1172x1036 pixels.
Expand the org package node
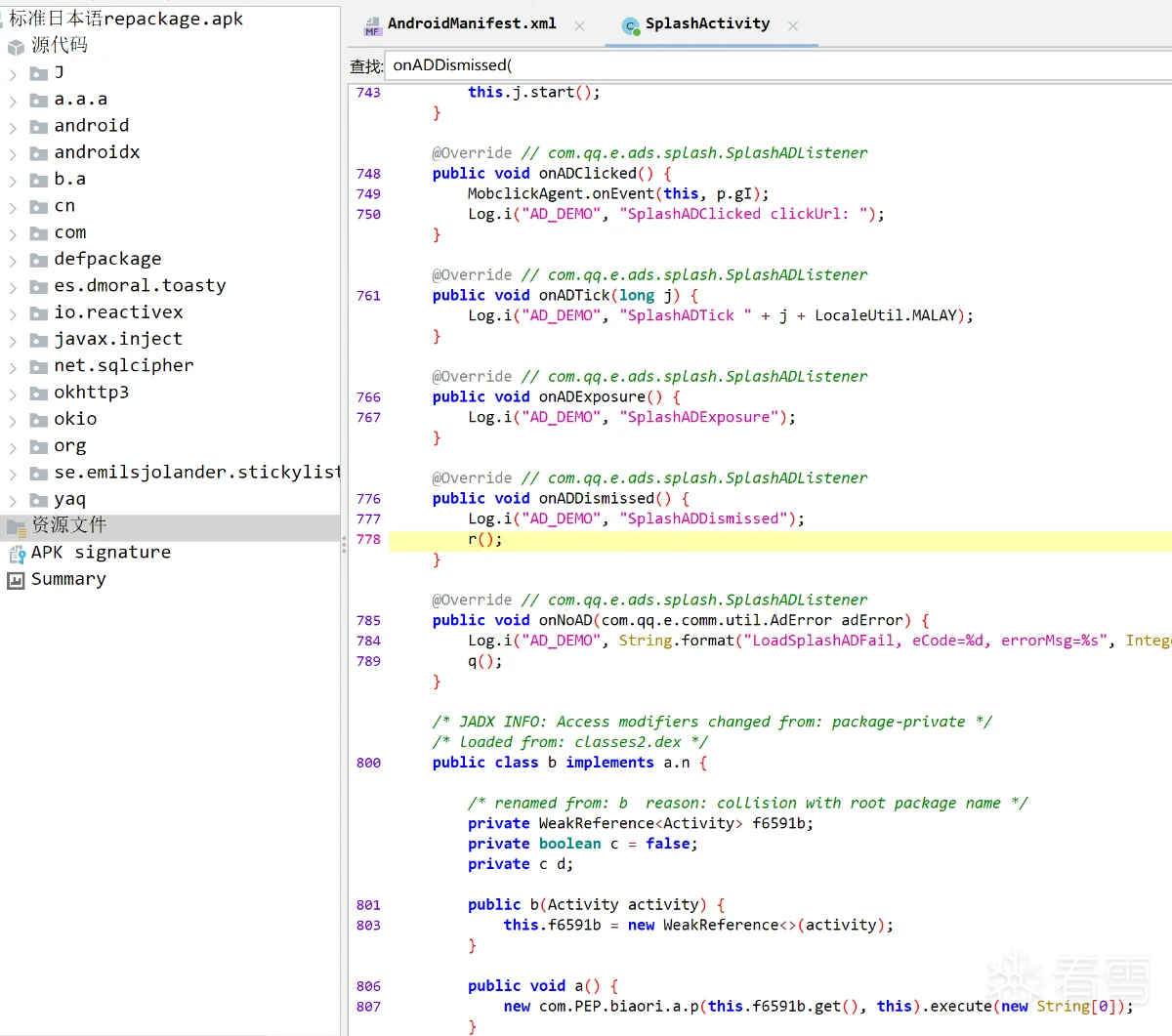click(13, 447)
